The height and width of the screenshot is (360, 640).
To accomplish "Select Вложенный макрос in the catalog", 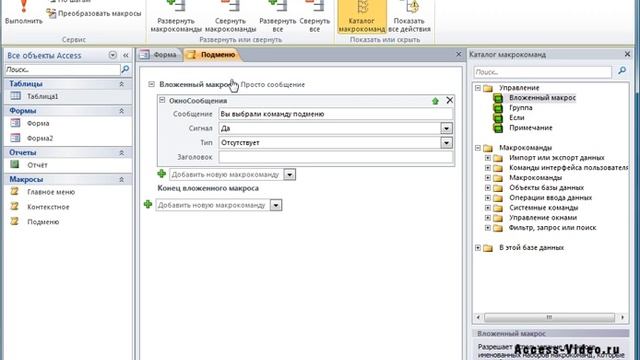I will tap(542, 98).
